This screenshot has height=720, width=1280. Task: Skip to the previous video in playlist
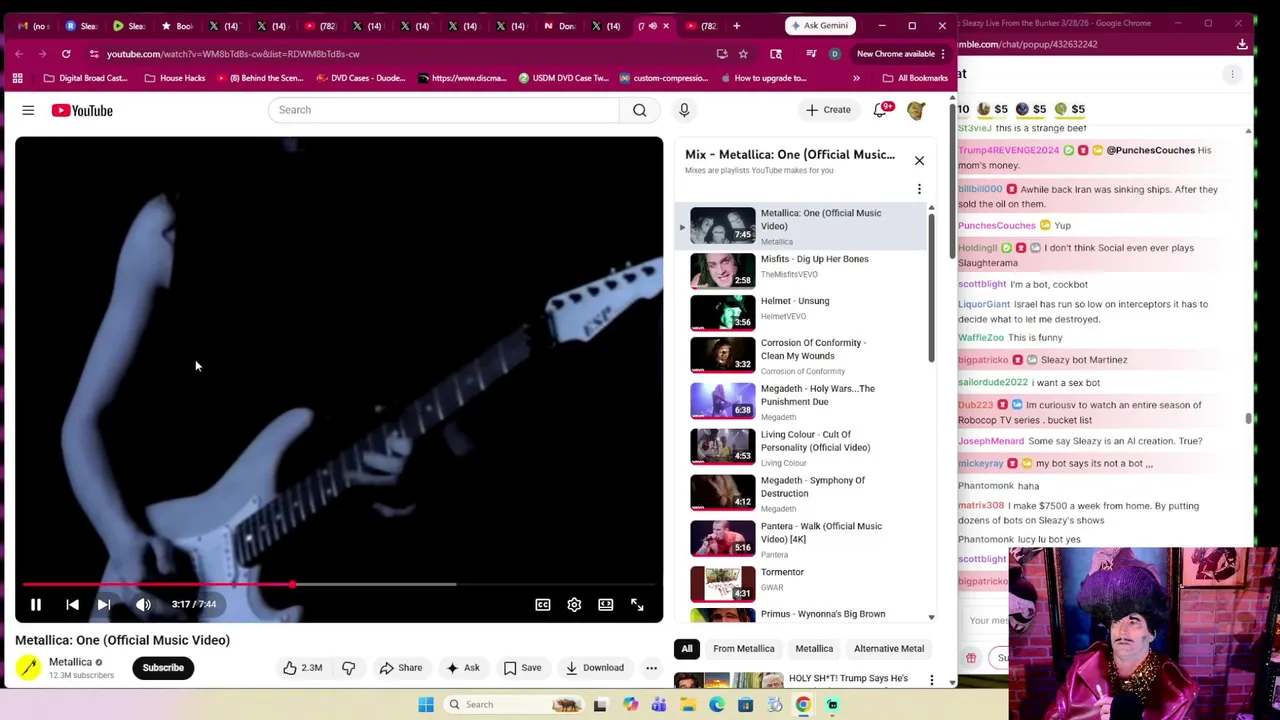point(72,604)
